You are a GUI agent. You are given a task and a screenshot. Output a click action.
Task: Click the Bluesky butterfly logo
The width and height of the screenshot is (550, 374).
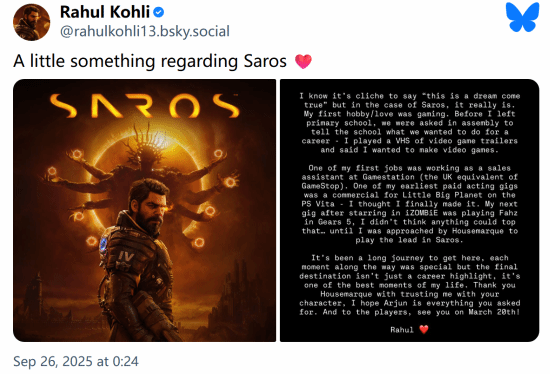522,17
